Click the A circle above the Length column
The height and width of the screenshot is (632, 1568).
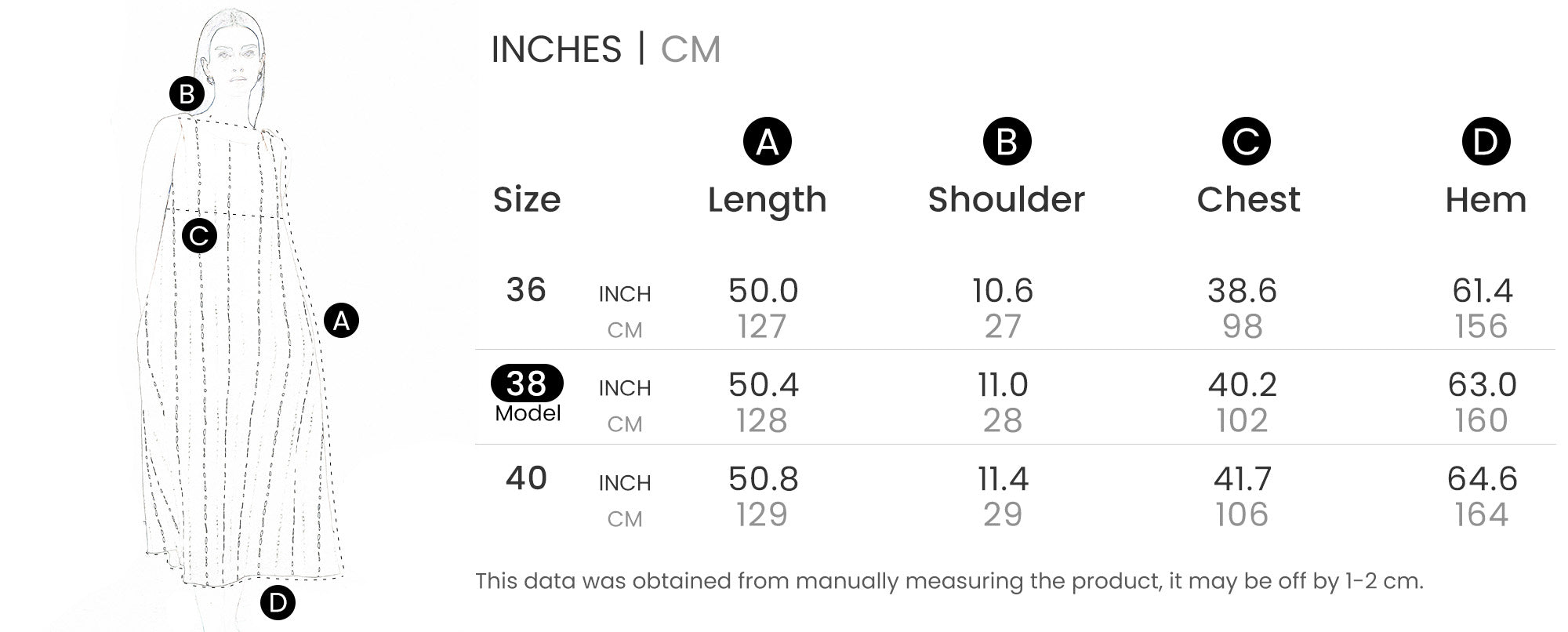pyautogui.click(x=767, y=142)
